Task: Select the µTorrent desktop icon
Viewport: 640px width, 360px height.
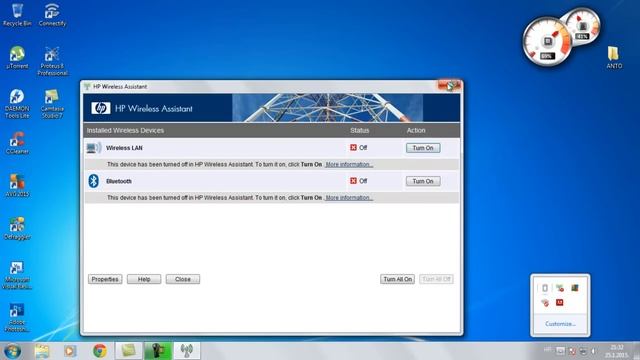Action: point(17,58)
